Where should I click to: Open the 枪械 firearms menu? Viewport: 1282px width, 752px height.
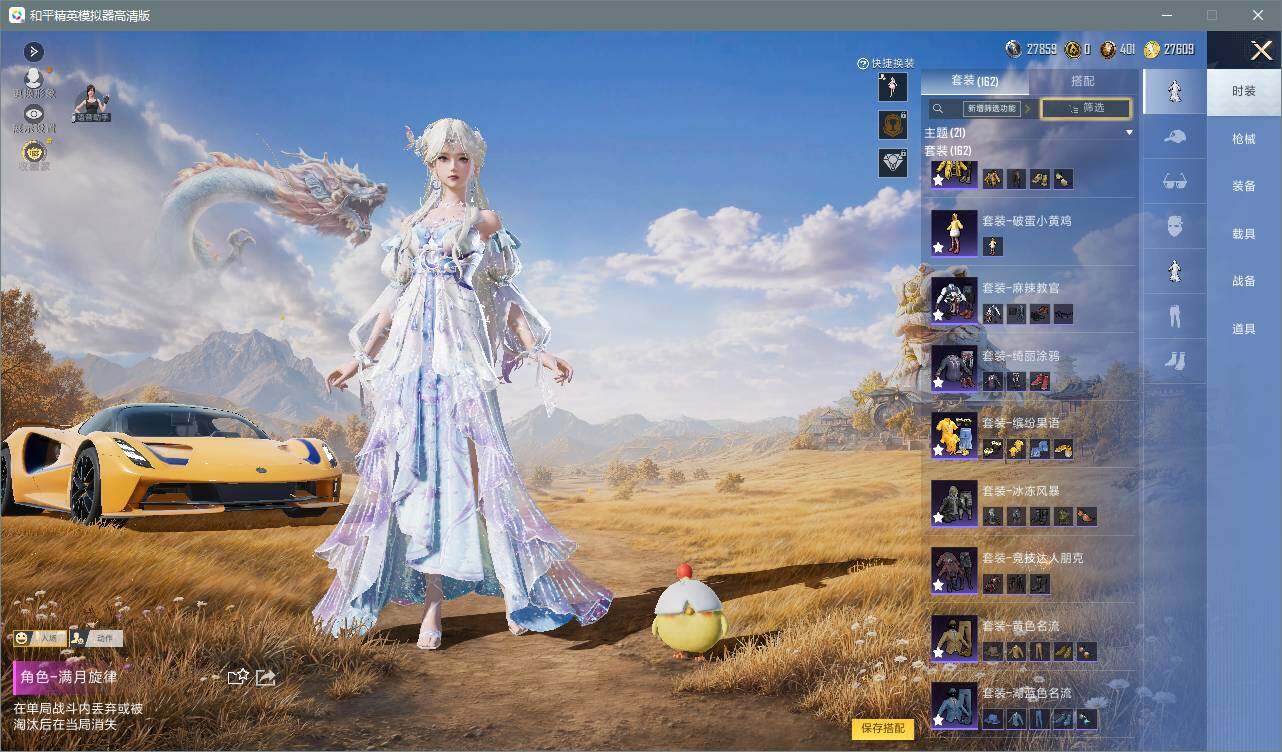1243,139
